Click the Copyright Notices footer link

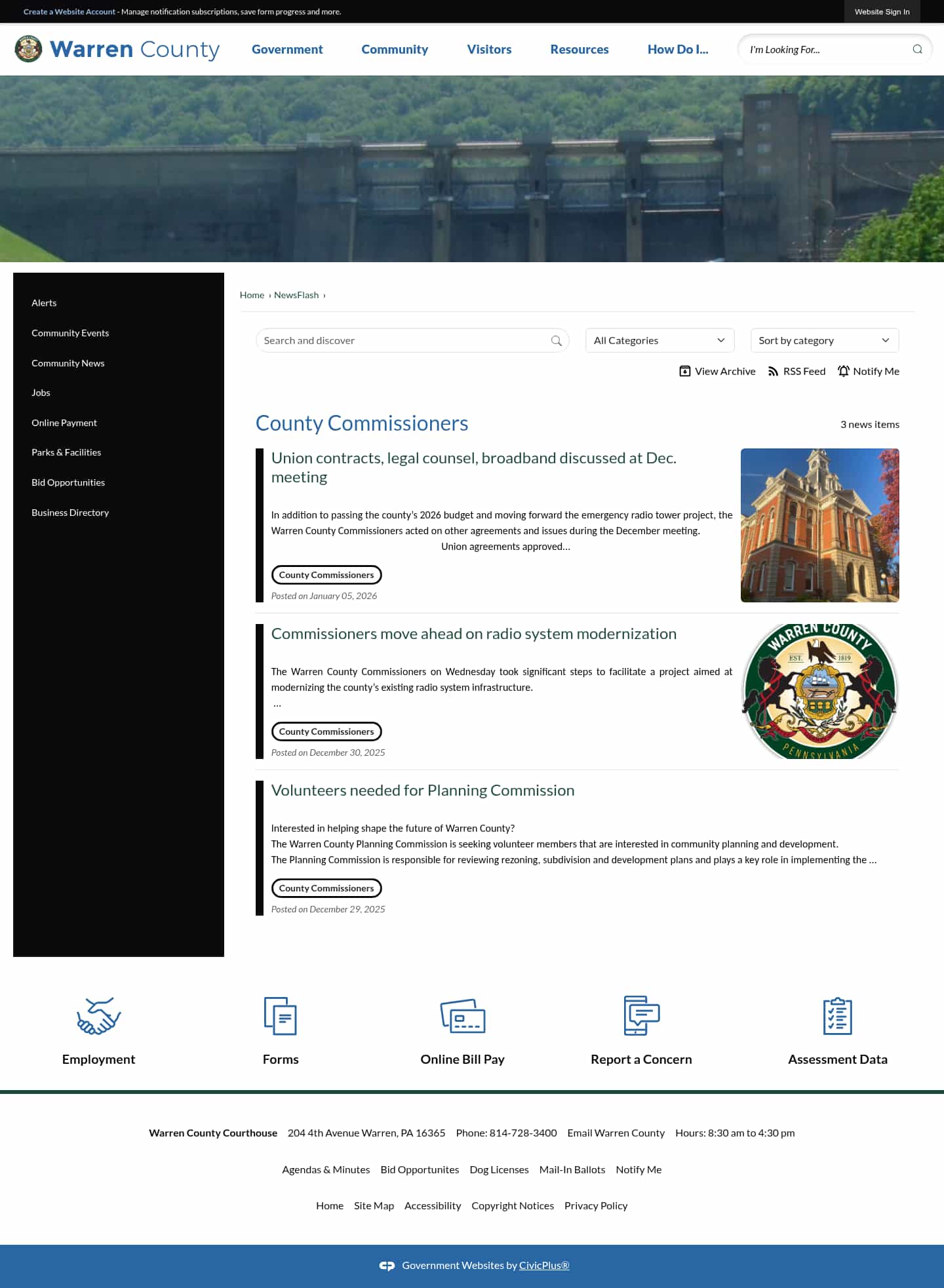[513, 1205]
